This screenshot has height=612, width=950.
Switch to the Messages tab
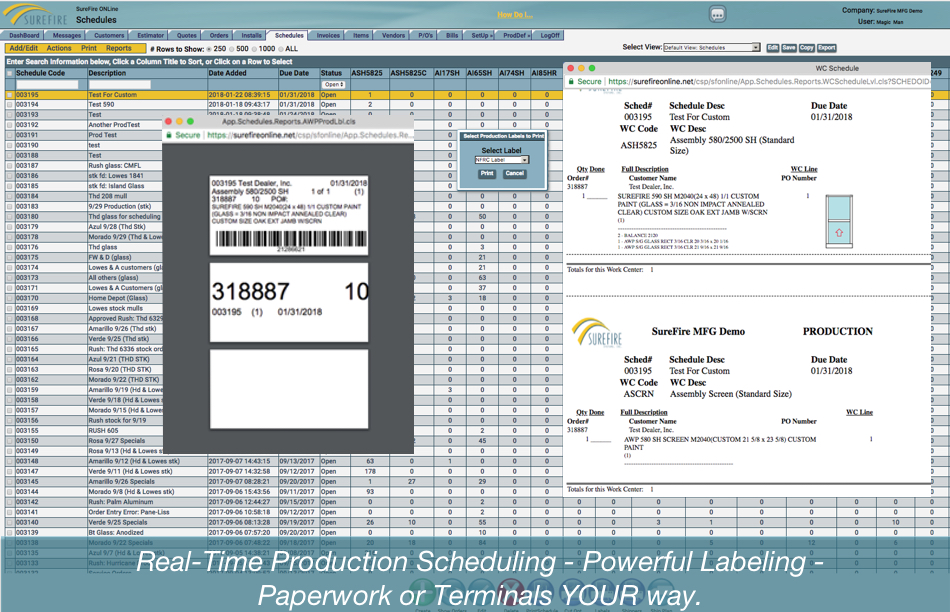pyautogui.click(x=67, y=36)
